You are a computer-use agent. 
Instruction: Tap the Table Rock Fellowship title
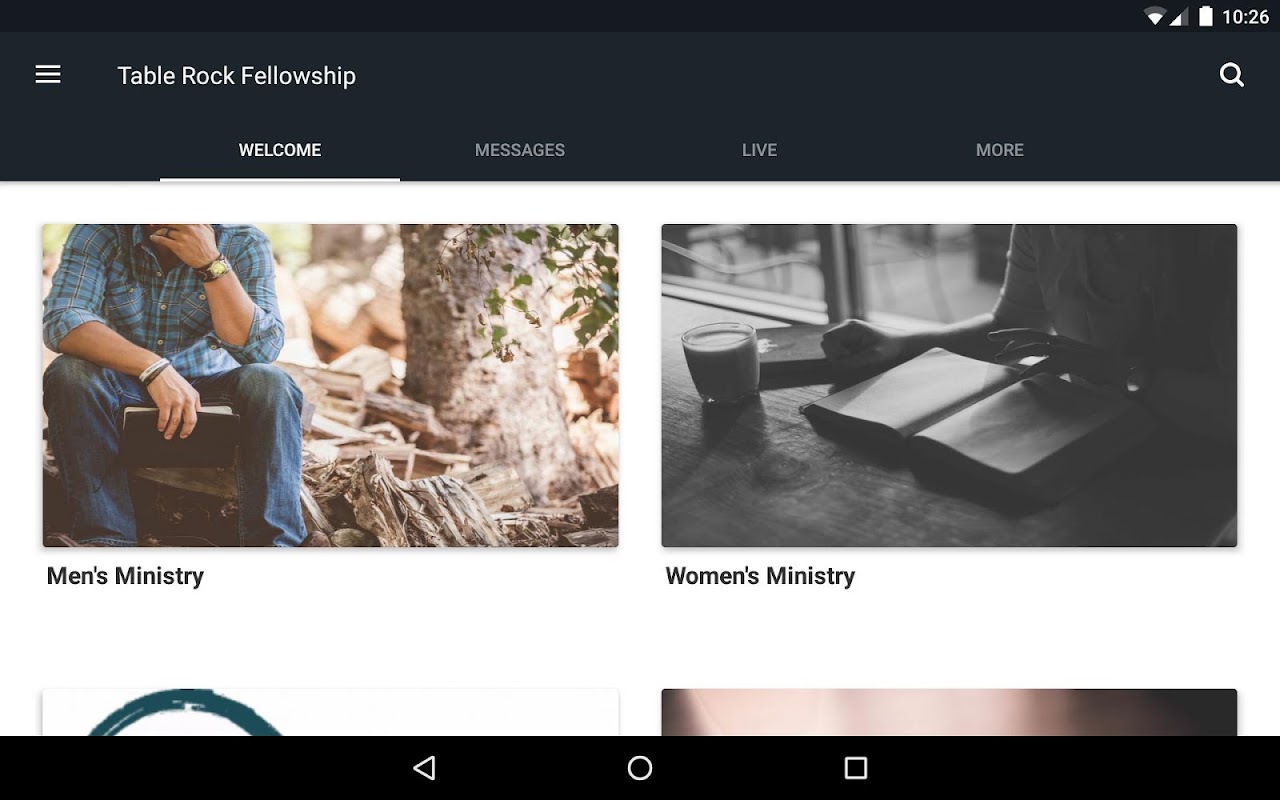tap(237, 76)
